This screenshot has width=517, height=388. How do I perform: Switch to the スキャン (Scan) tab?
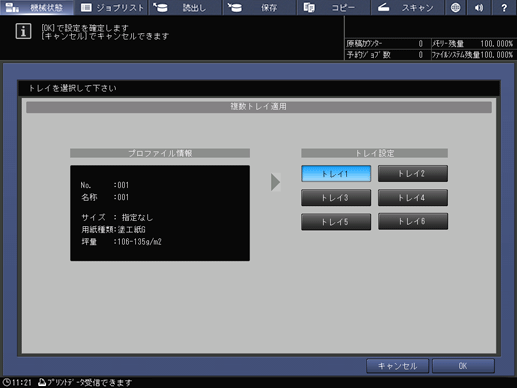pyautogui.click(x=407, y=7)
